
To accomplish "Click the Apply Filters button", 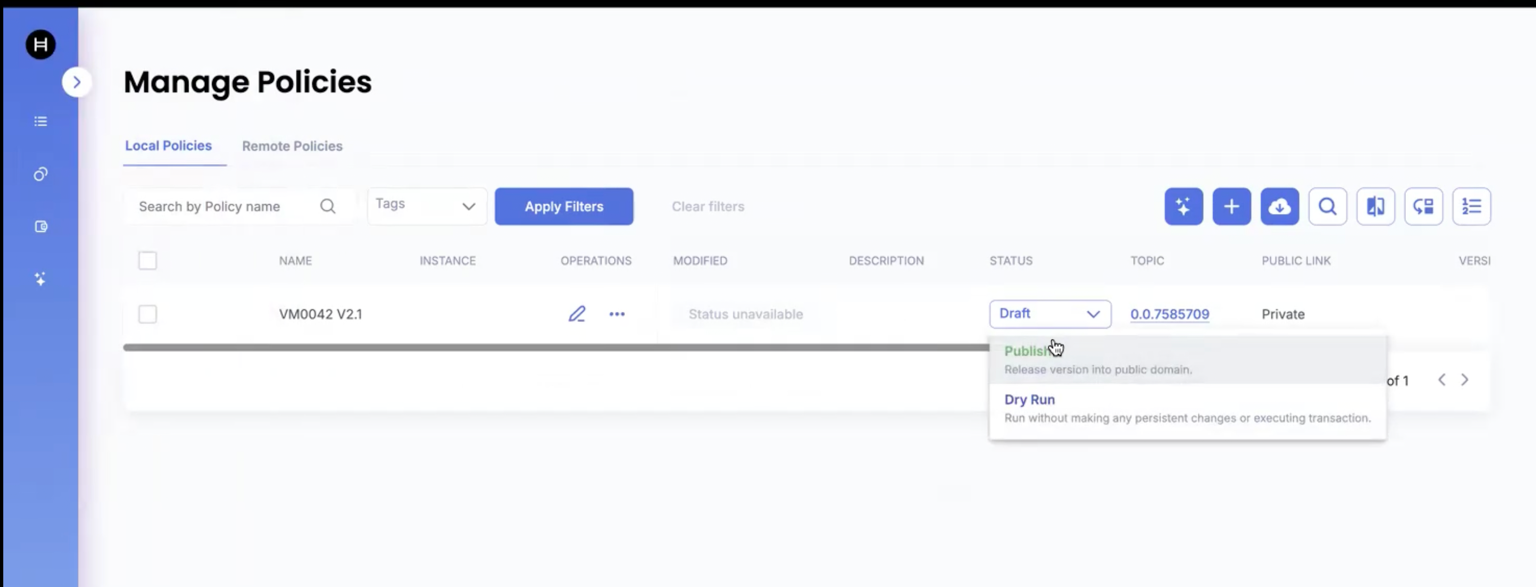I will tap(564, 207).
